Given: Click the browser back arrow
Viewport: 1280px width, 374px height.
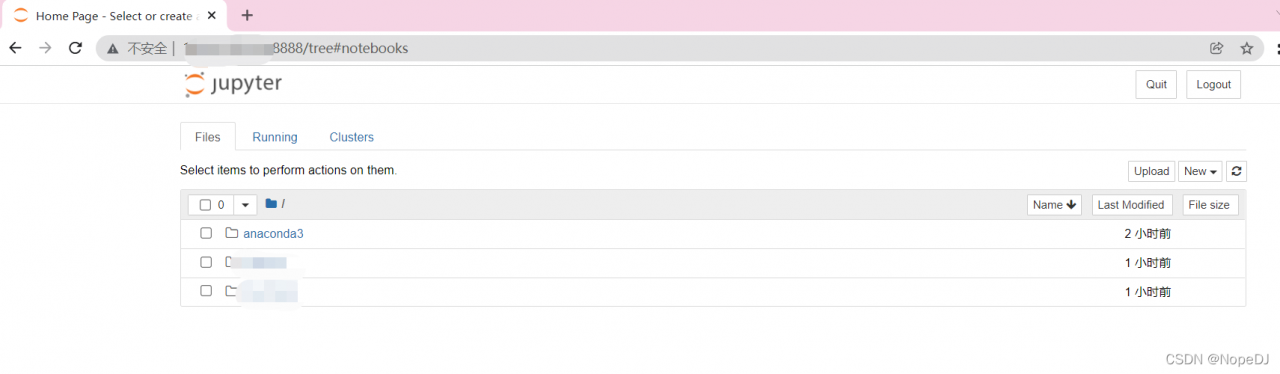Looking at the screenshot, I should (15, 48).
